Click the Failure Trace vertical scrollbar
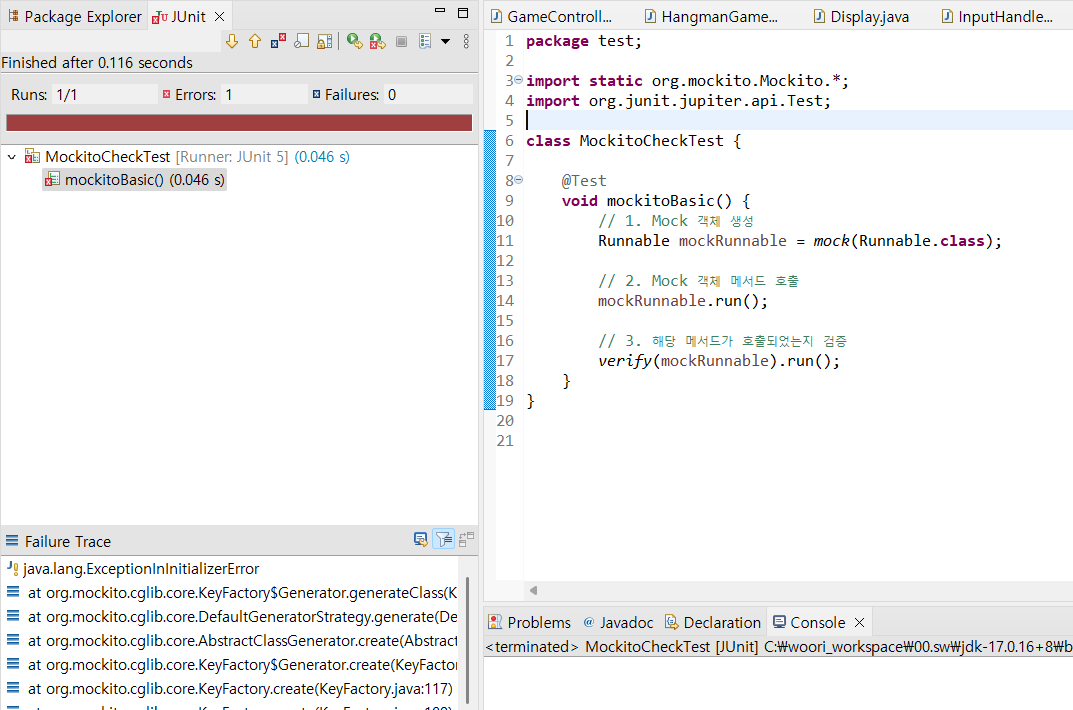1073x710 pixels. pyautogui.click(x=467, y=640)
